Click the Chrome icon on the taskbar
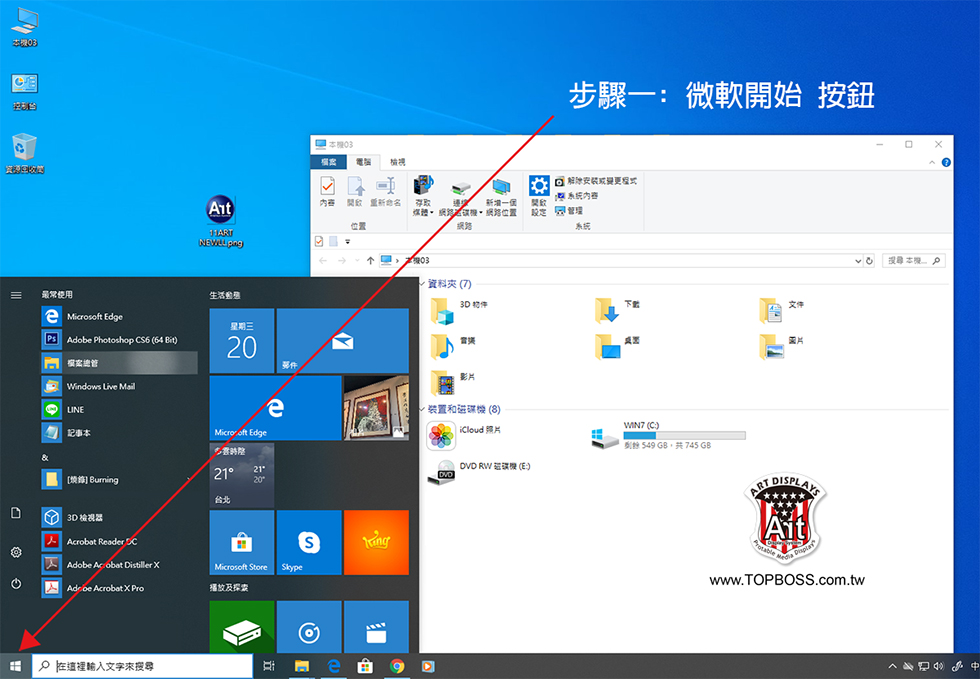The image size is (980, 679). (x=397, y=665)
